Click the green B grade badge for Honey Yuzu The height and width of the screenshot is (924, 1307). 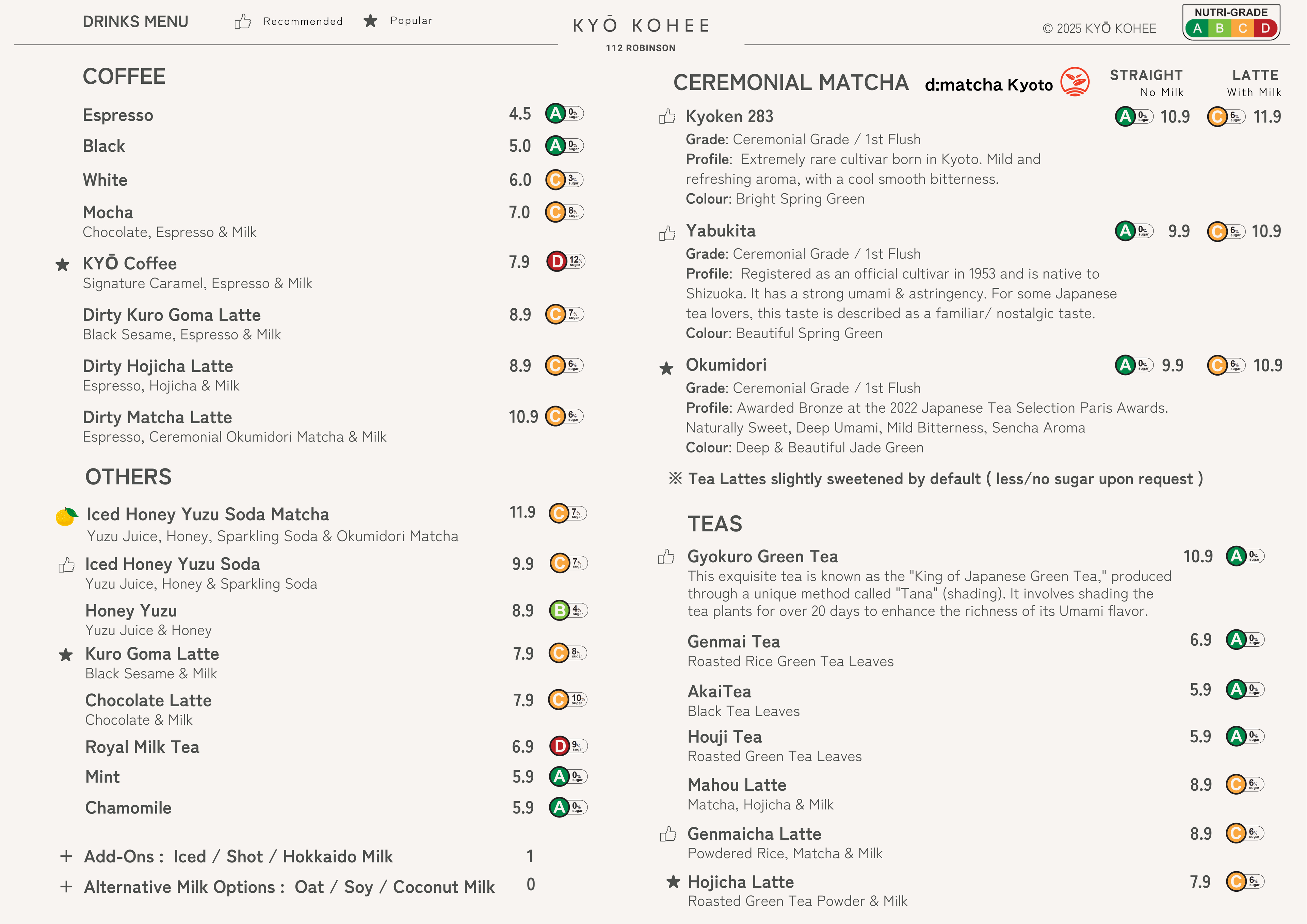click(x=560, y=610)
